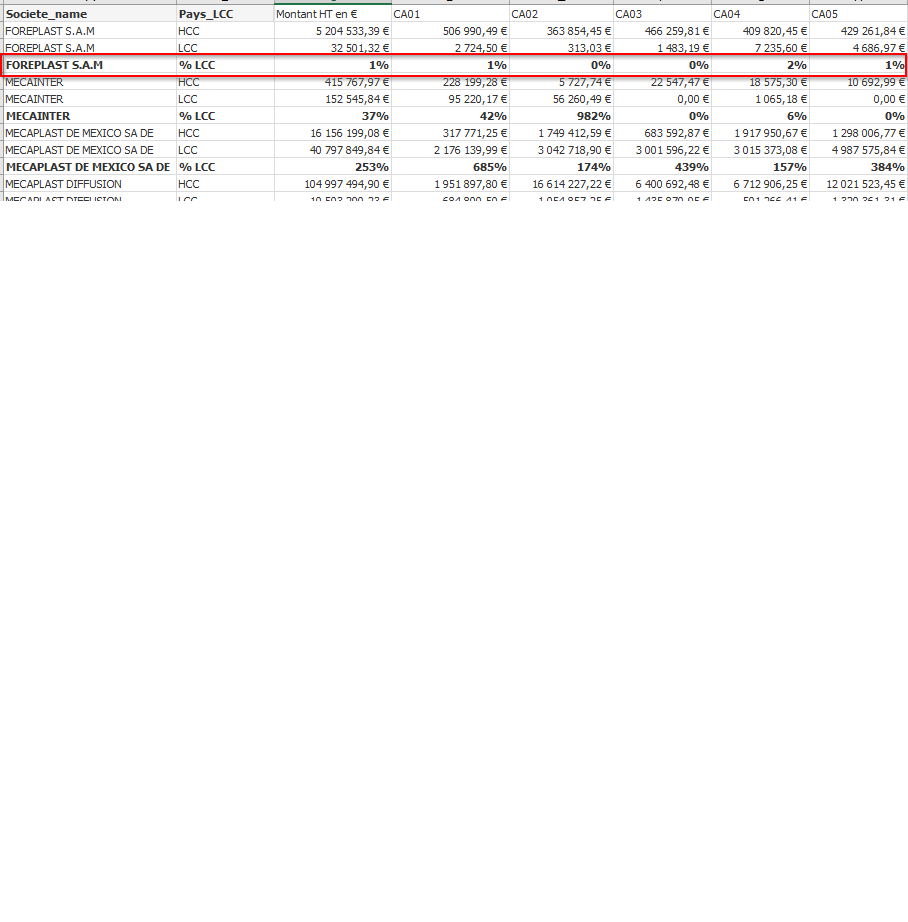Click the 42% percentage cell

coord(450,116)
